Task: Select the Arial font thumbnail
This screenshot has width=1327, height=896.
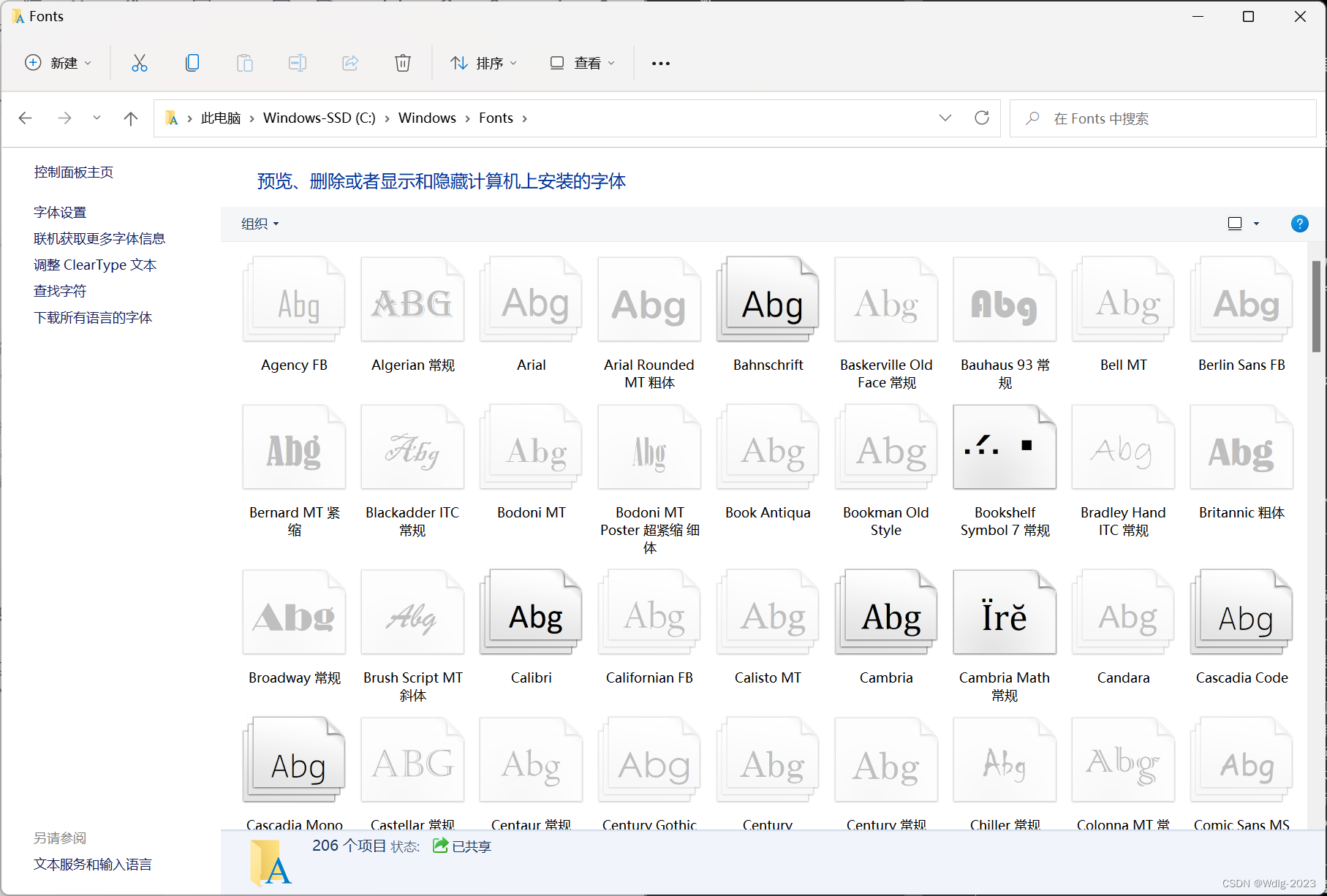Action: (x=531, y=300)
